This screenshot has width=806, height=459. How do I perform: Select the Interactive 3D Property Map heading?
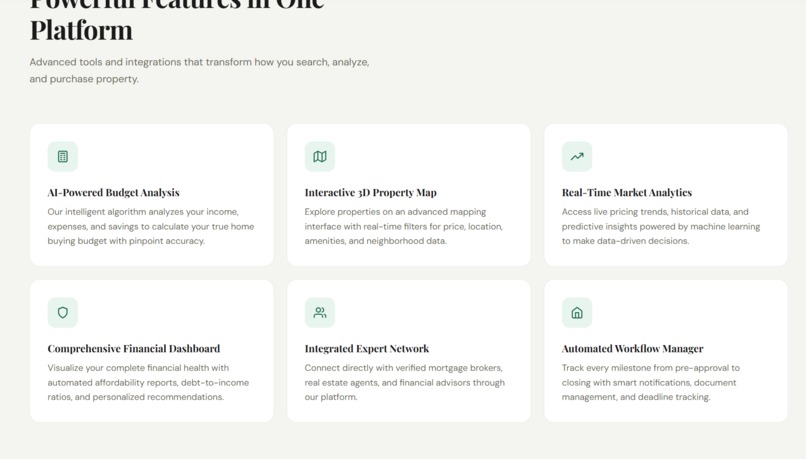tap(371, 193)
